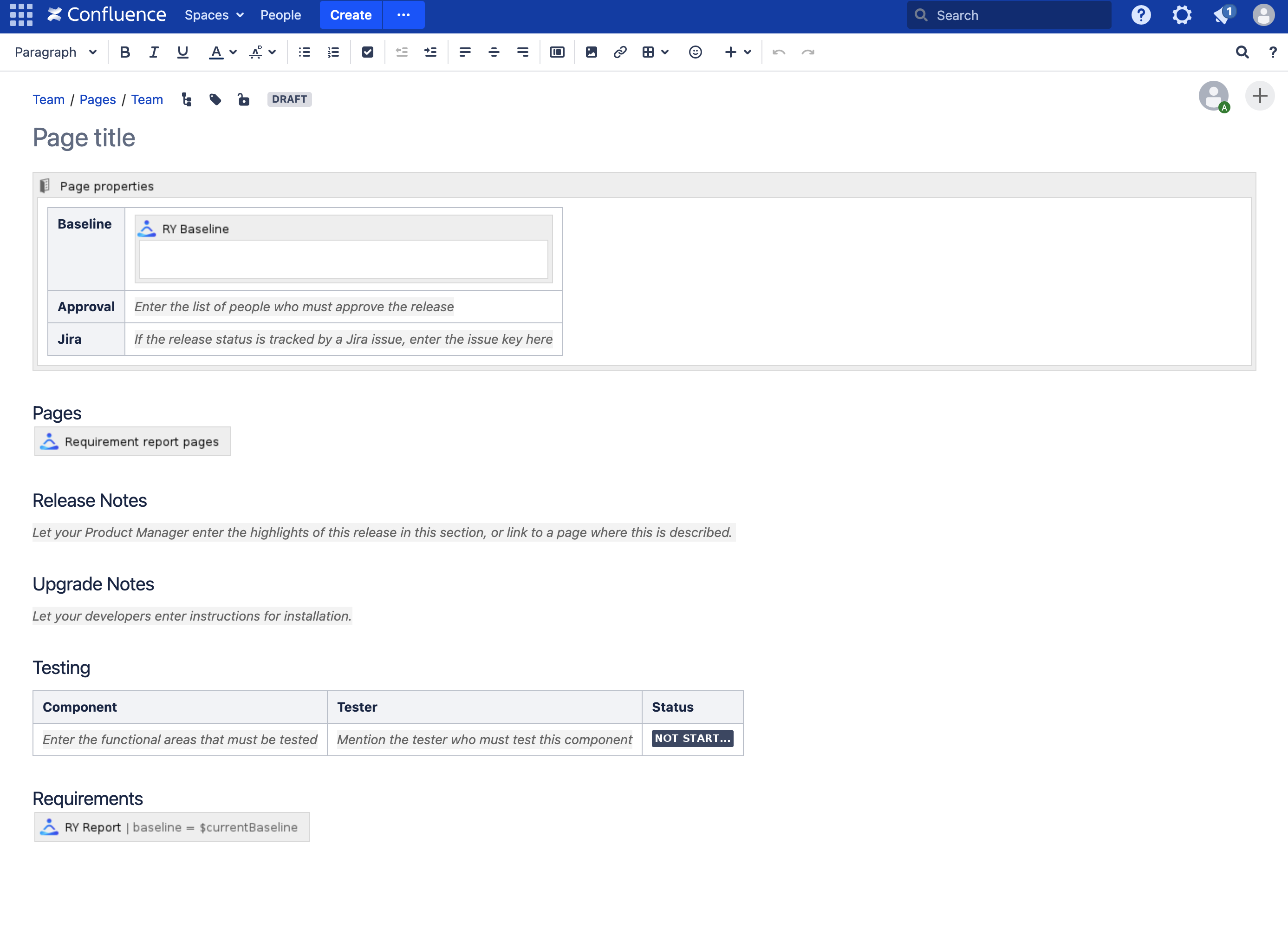This screenshot has width=1288, height=943.
Task: Open page location tree icon
Action: [x=187, y=99]
